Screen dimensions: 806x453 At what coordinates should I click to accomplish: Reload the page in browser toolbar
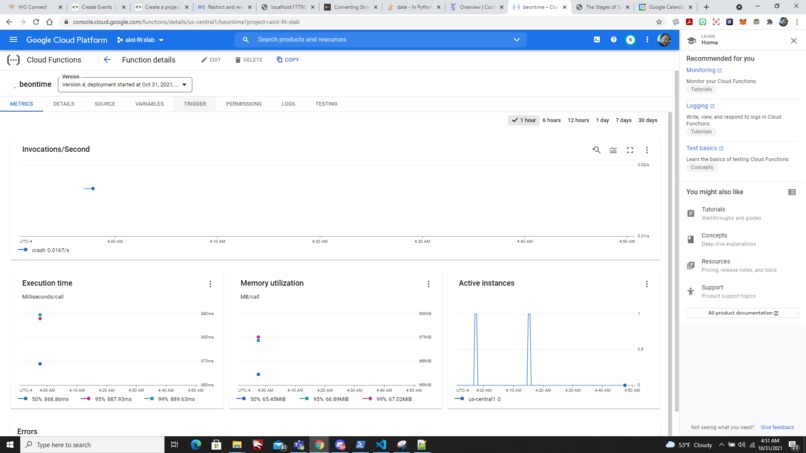(x=36, y=22)
